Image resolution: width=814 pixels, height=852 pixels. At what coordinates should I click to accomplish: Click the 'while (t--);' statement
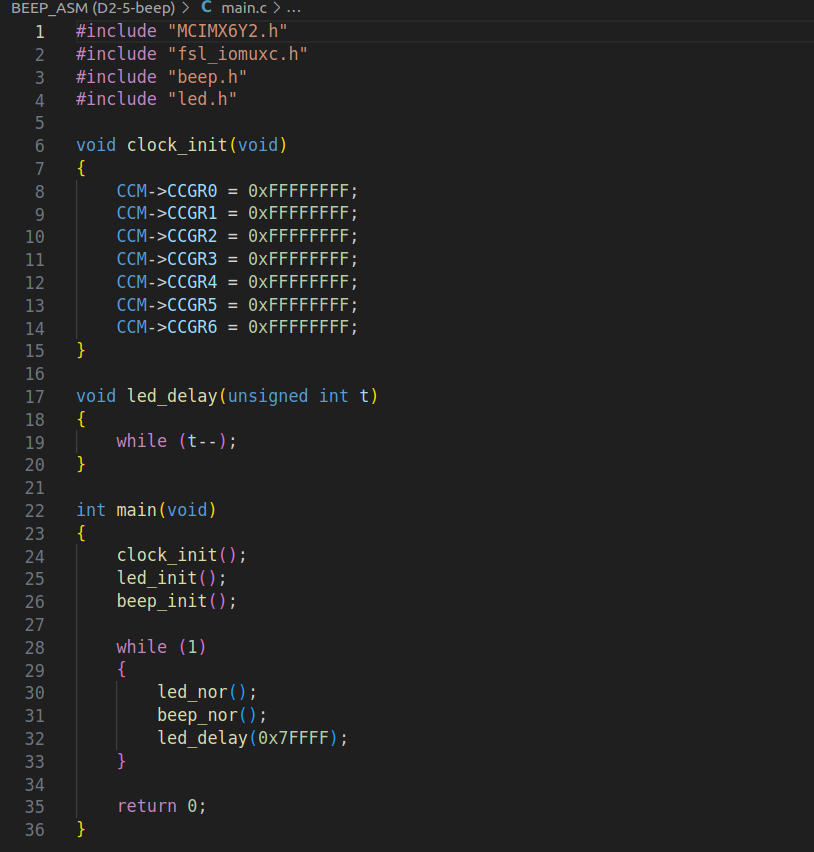[x=176, y=441]
